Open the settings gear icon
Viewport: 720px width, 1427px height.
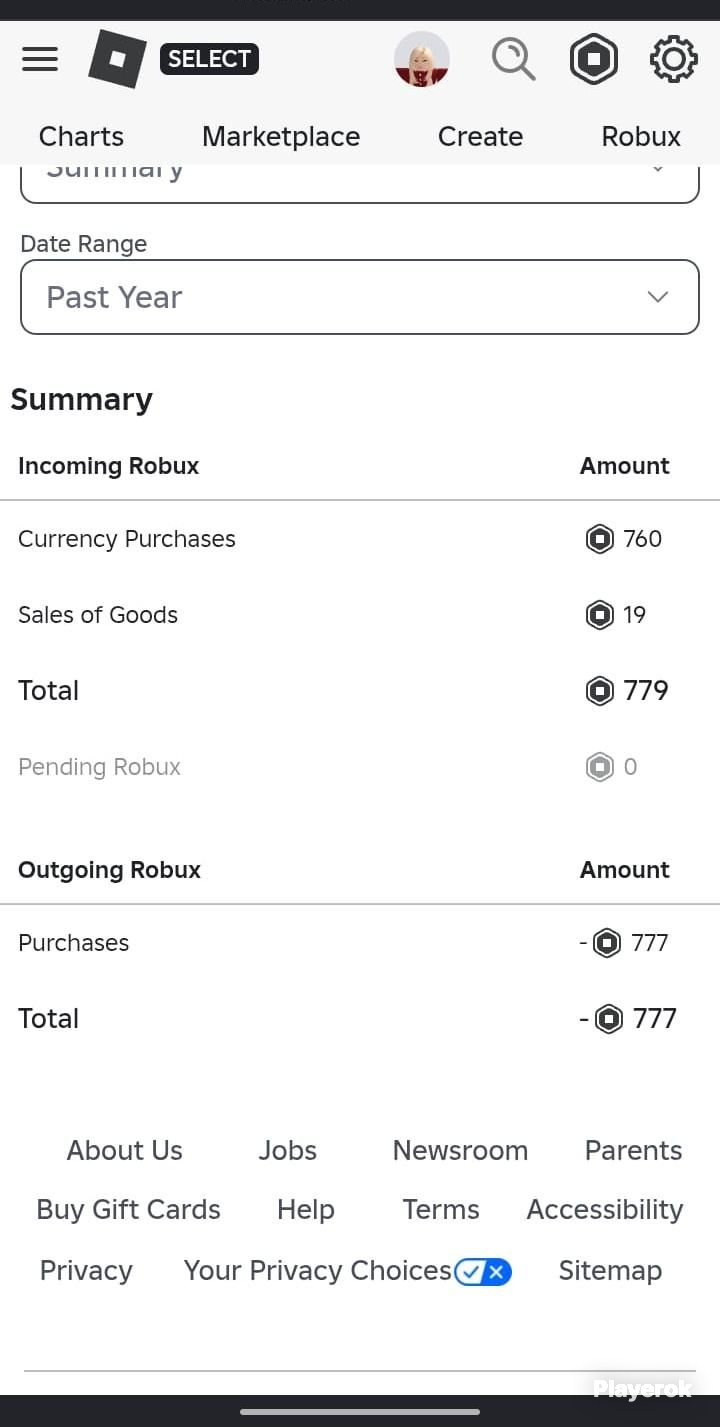674,59
